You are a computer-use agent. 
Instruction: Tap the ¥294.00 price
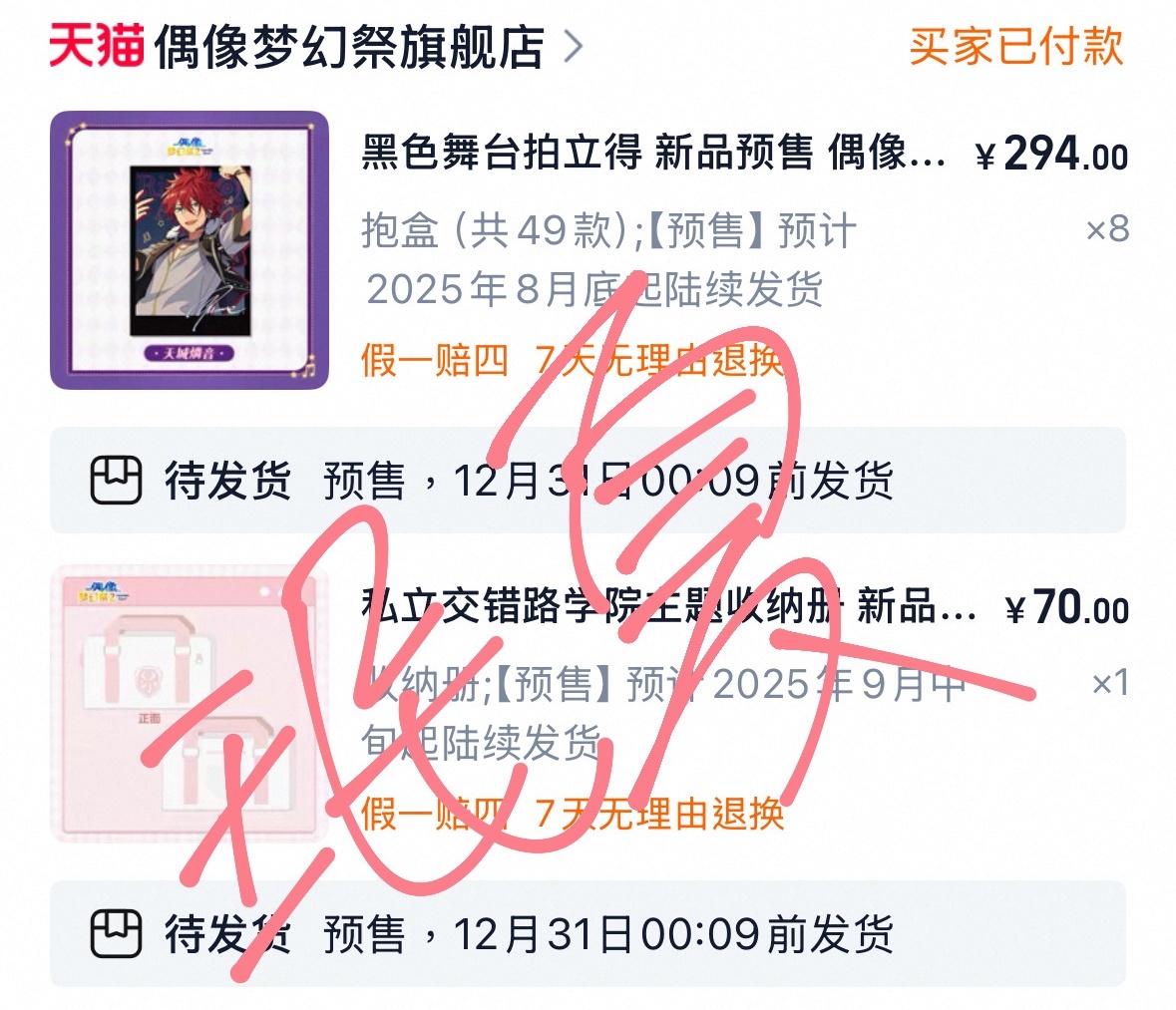(1051, 154)
